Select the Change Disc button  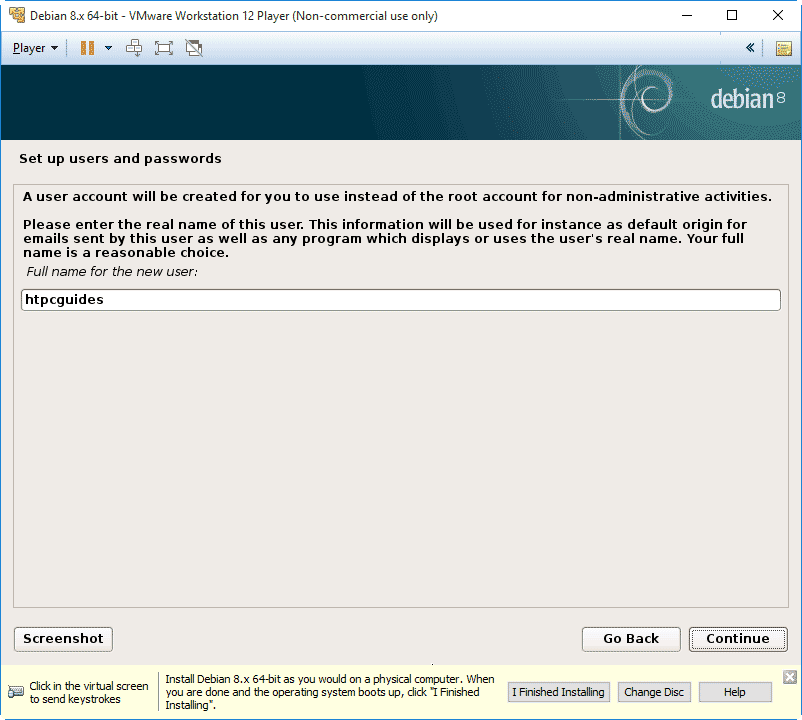(x=654, y=692)
